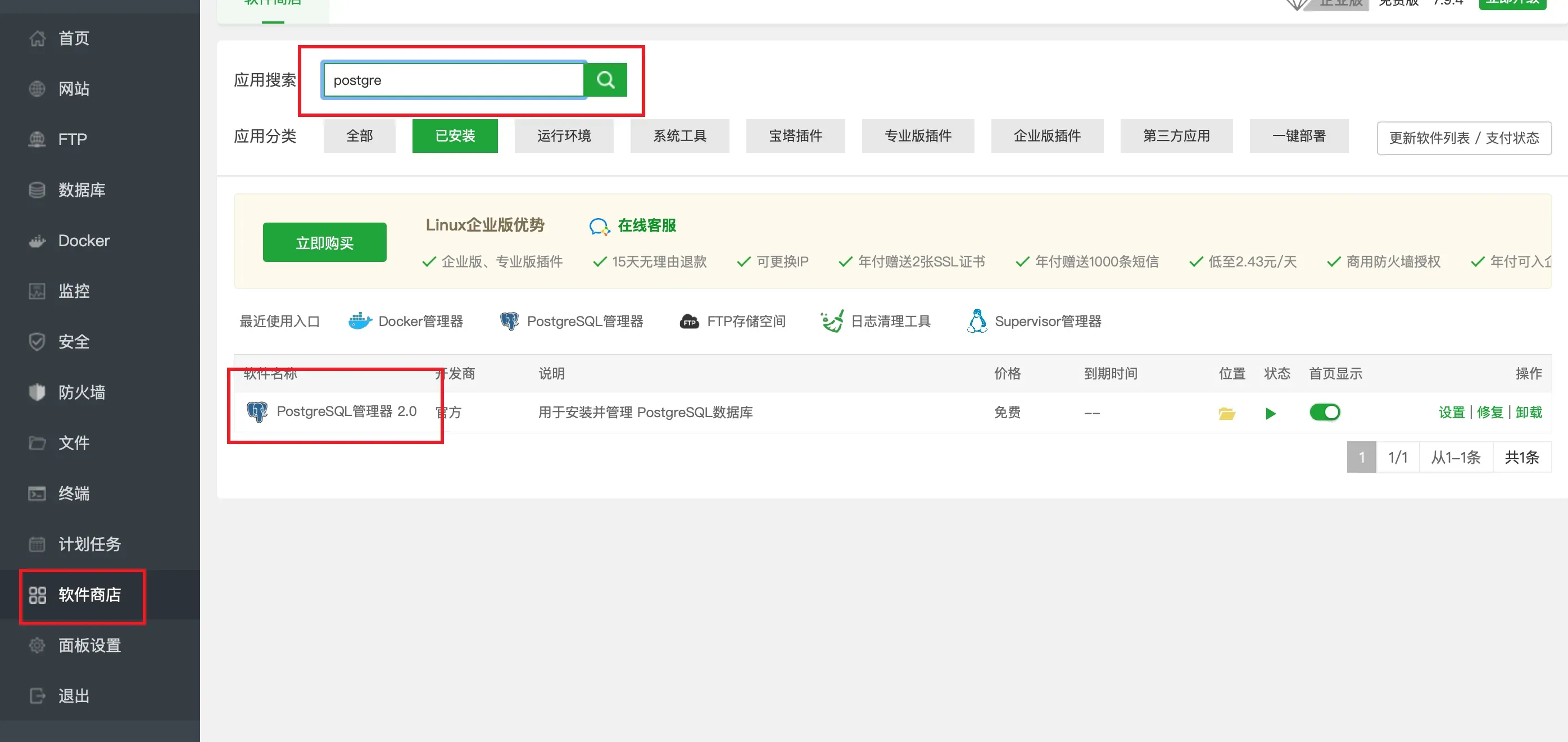This screenshot has height=742, width=1568.
Task: Click the 价格 column header
Action: pos(1007,374)
